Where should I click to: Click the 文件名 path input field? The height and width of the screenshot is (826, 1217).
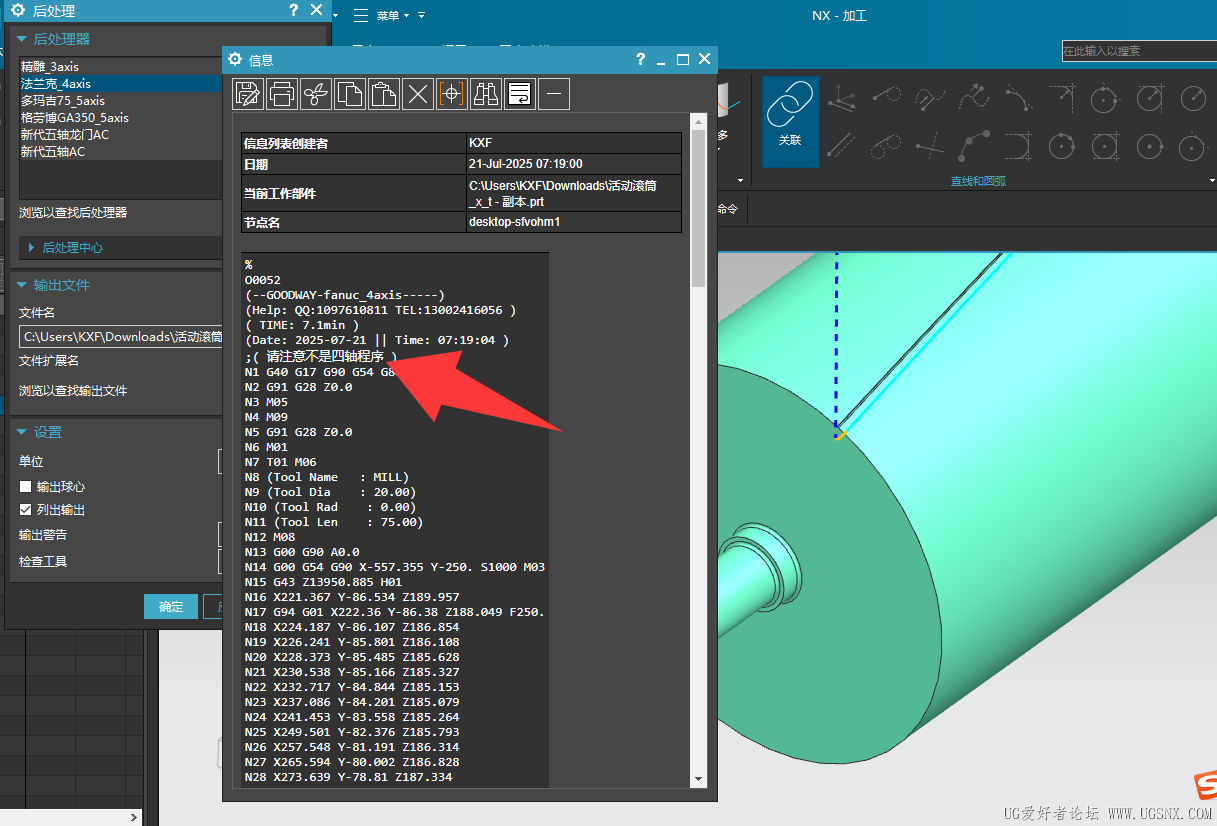click(x=120, y=337)
